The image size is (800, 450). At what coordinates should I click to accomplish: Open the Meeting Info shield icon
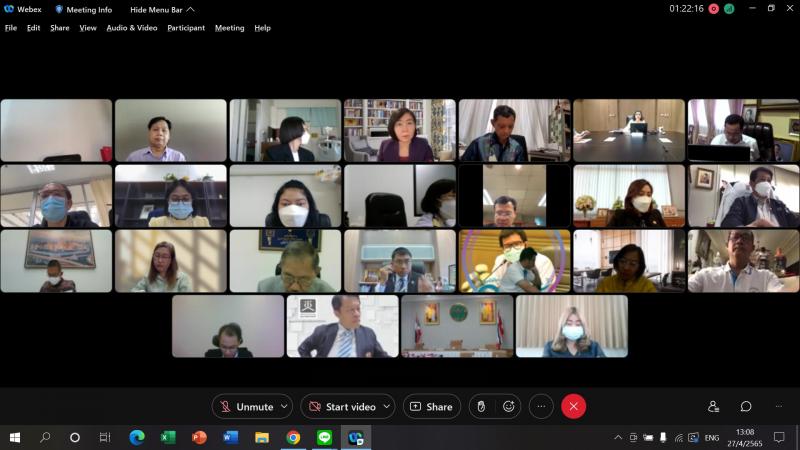pyautogui.click(x=59, y=9)
